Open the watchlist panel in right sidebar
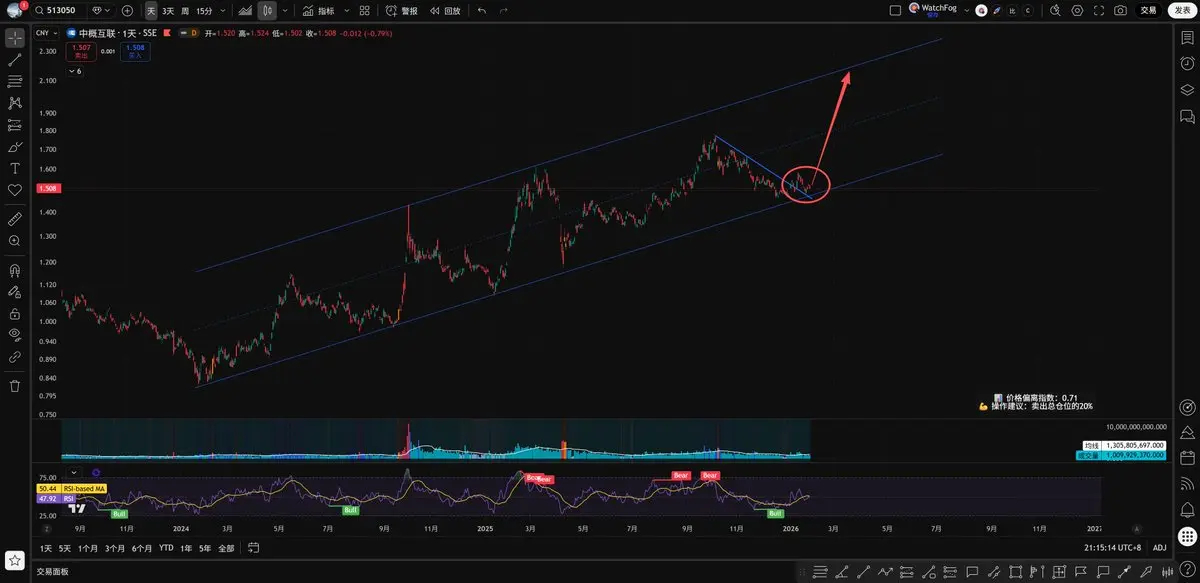 (x=1187, y=37)
